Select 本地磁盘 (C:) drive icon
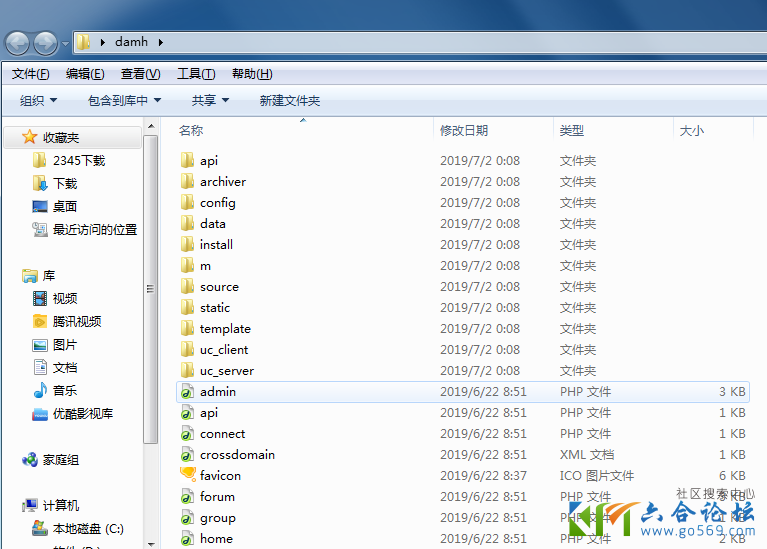 pos(40,528)
